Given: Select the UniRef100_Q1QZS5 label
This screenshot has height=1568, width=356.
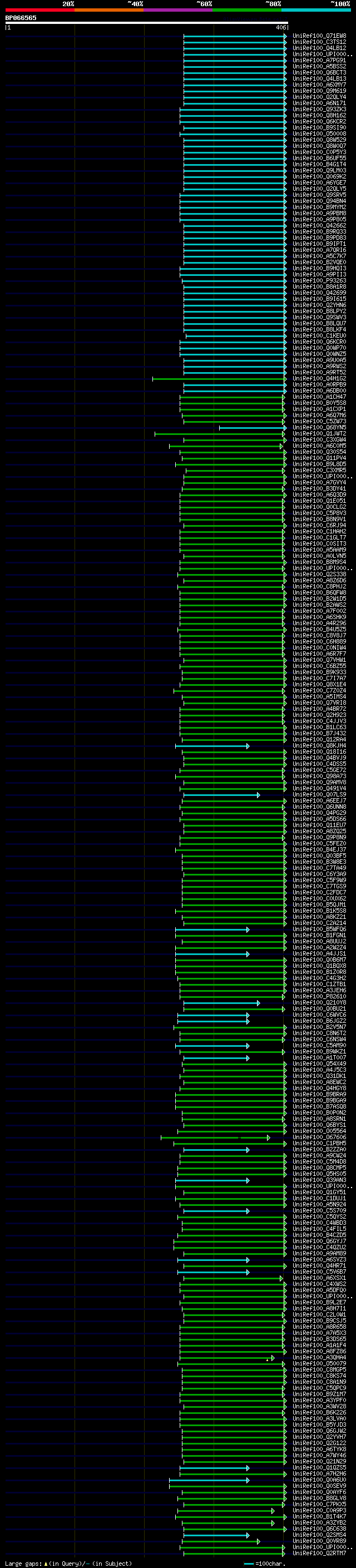Looking at the screenshot, I should click(319, 1467).
